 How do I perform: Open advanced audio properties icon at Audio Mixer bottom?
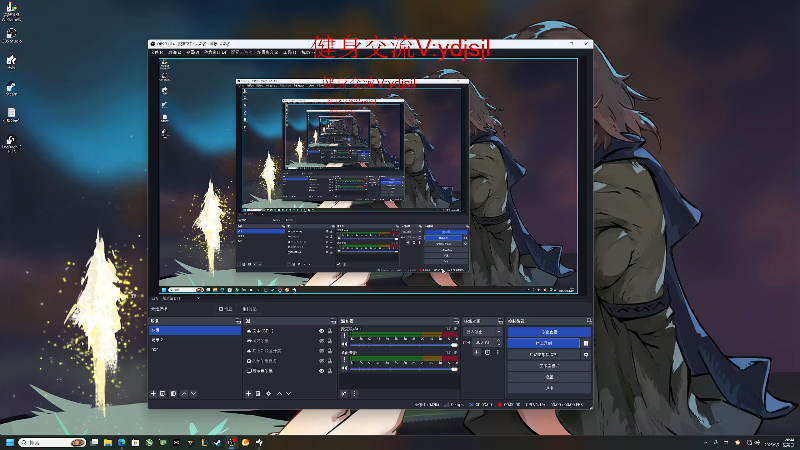[344, 393]
